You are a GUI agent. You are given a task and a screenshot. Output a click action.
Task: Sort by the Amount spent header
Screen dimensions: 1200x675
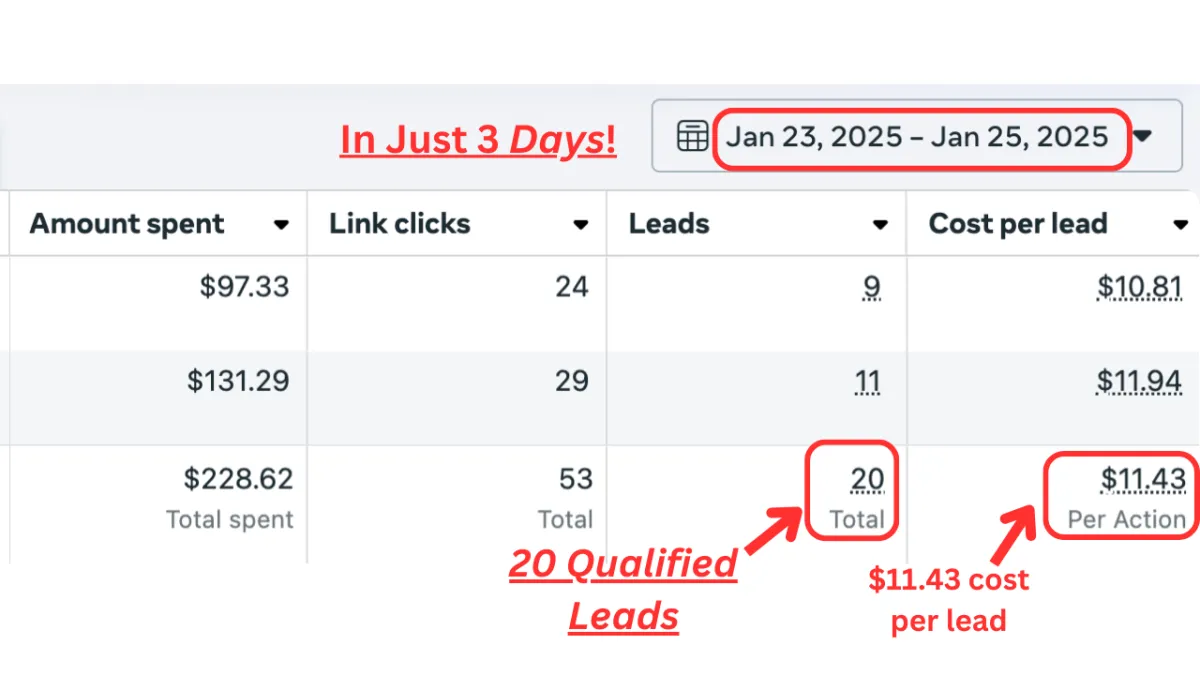[x=127, y=224]
